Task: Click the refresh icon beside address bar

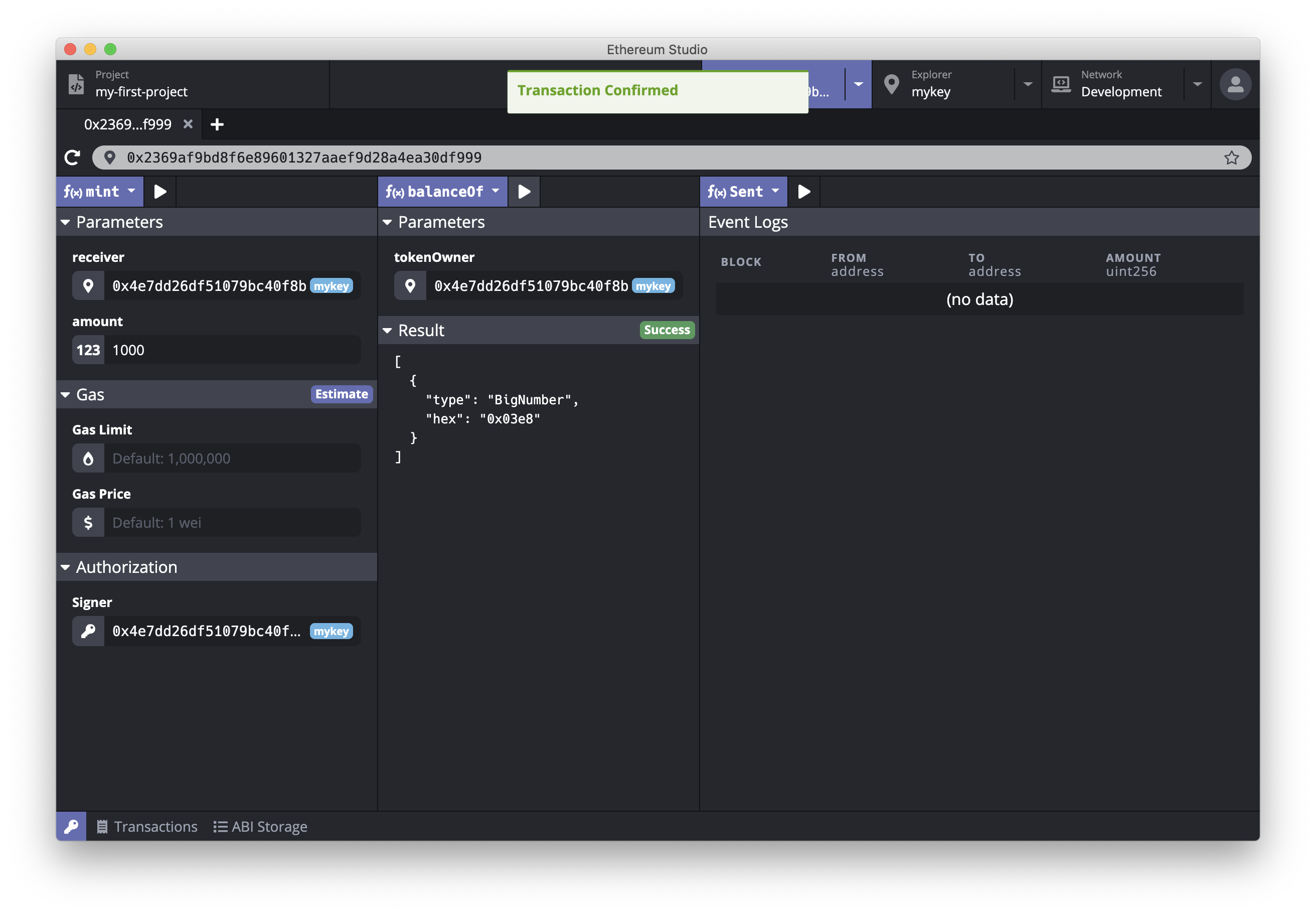Action: point(73,158)
